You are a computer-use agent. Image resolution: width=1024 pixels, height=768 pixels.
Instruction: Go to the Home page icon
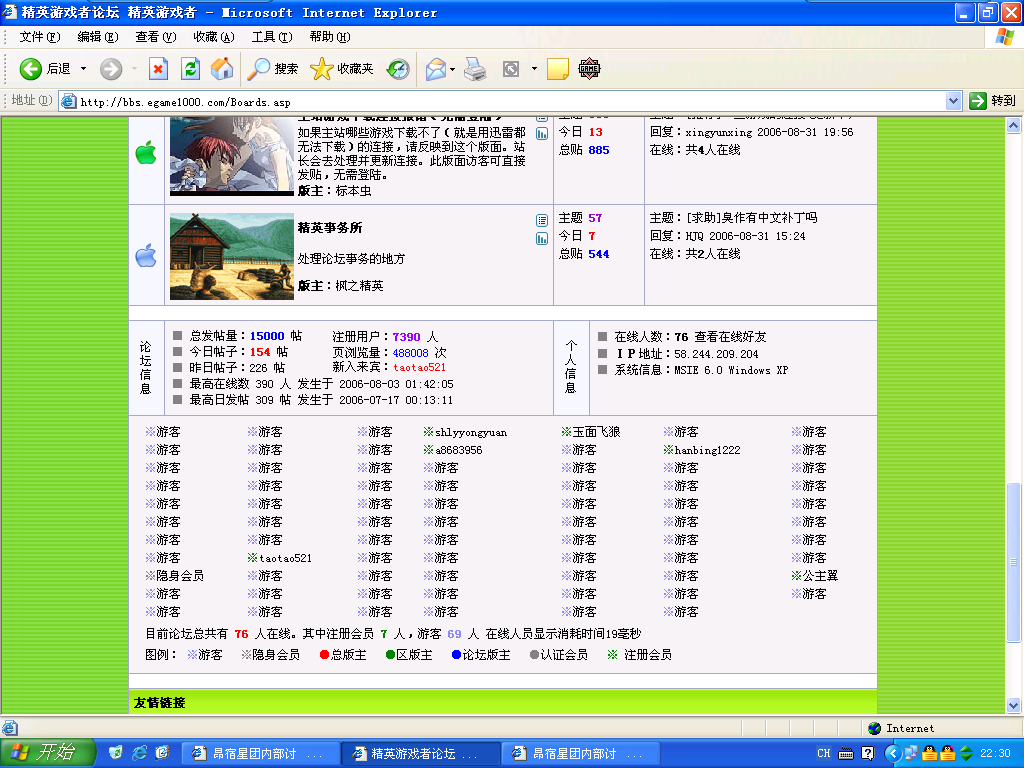point(222,69)
